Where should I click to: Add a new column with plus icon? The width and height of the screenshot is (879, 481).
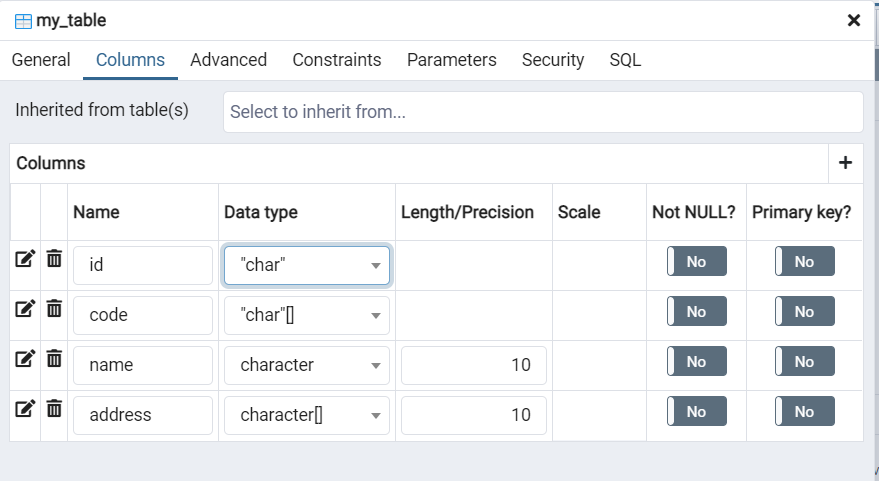(845, 163)
